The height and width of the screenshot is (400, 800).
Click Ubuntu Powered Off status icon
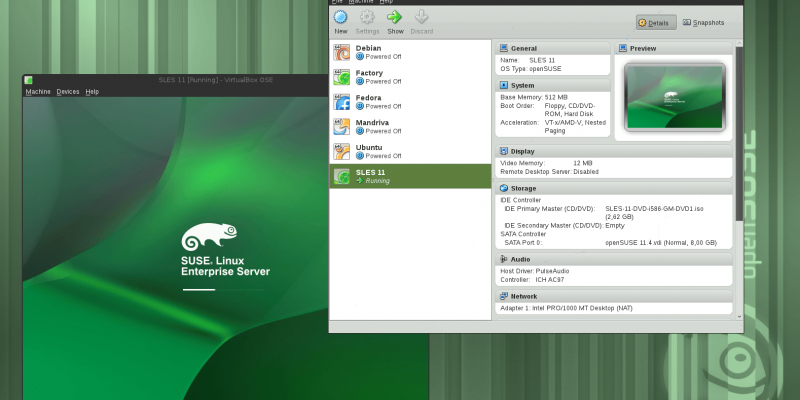pyautogui.click(x=360, y=156)
